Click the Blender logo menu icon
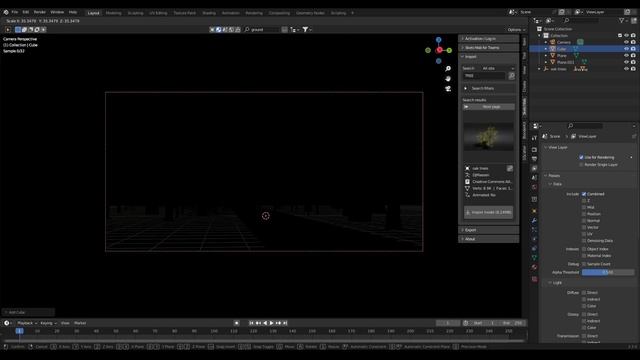The image size is (640, 360). [x=6, y=12]
